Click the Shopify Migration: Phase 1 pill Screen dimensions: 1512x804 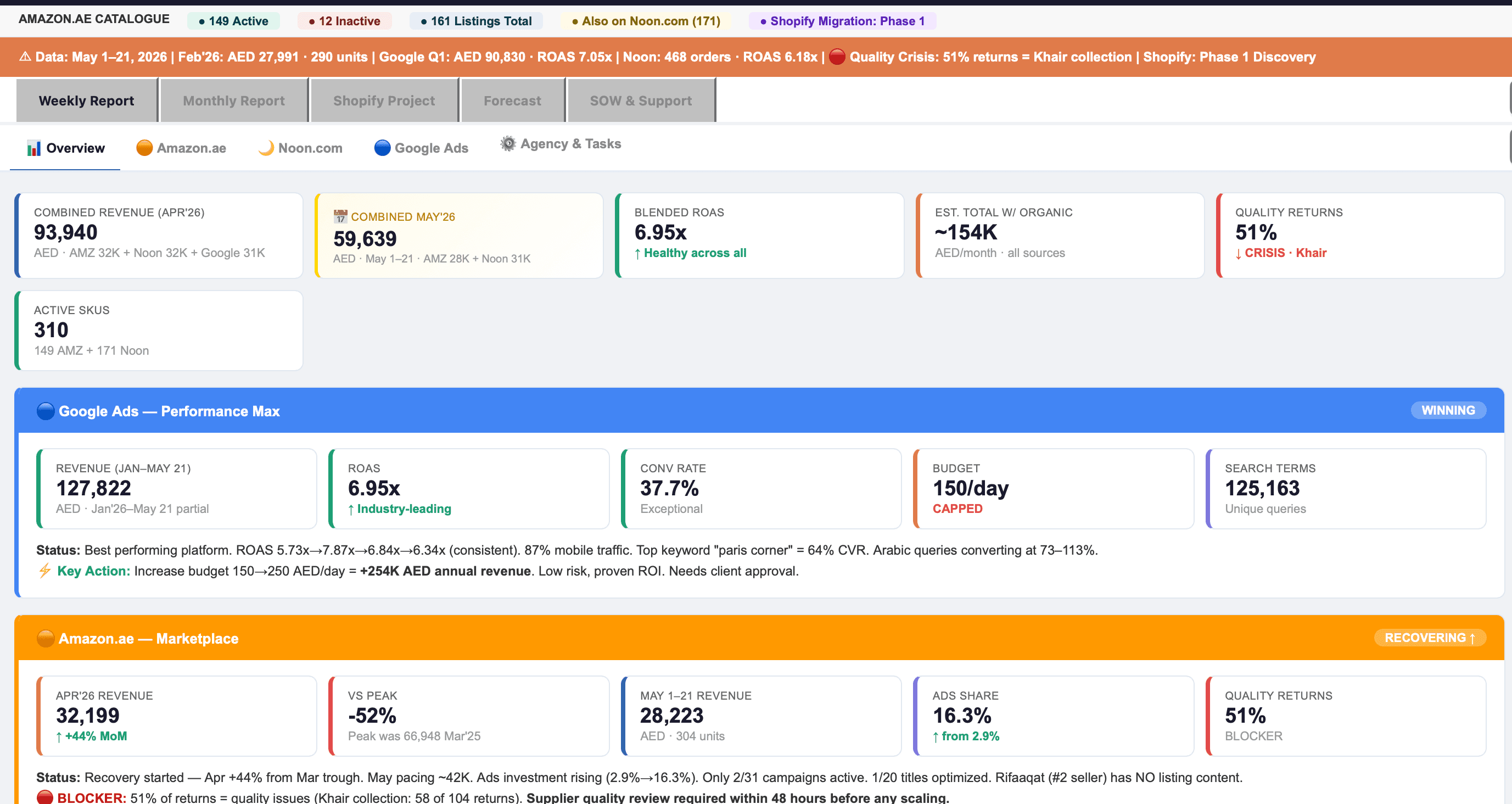842,21
